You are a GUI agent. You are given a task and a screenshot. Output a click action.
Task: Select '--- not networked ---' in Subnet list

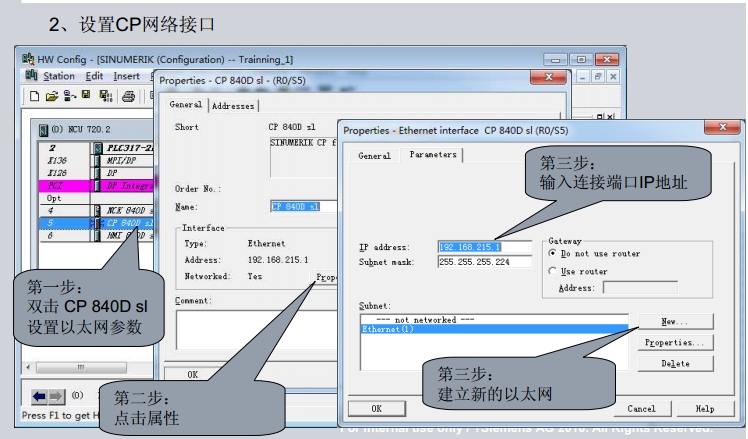pos(494,320)
